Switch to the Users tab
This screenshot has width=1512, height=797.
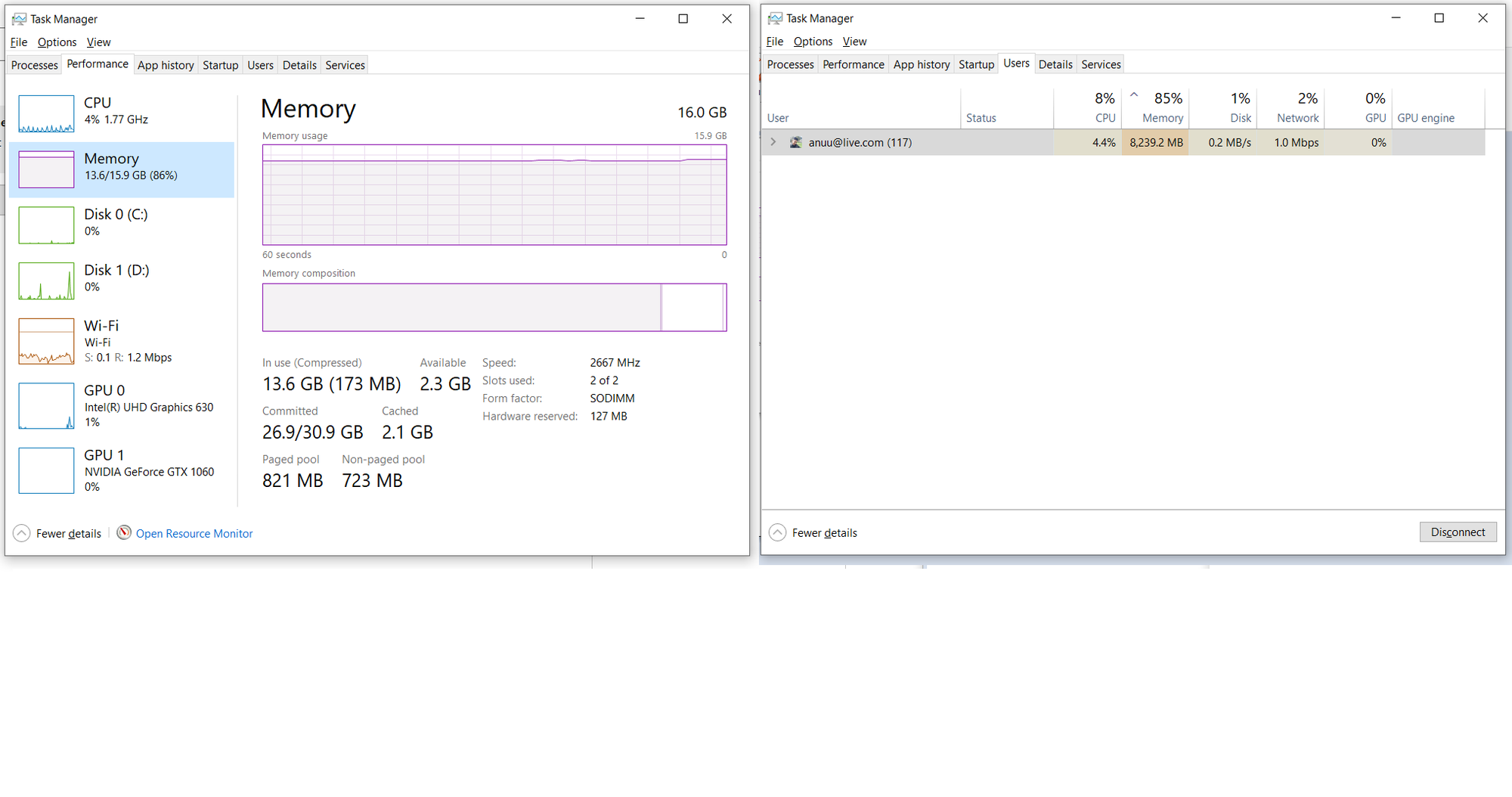1016,64
